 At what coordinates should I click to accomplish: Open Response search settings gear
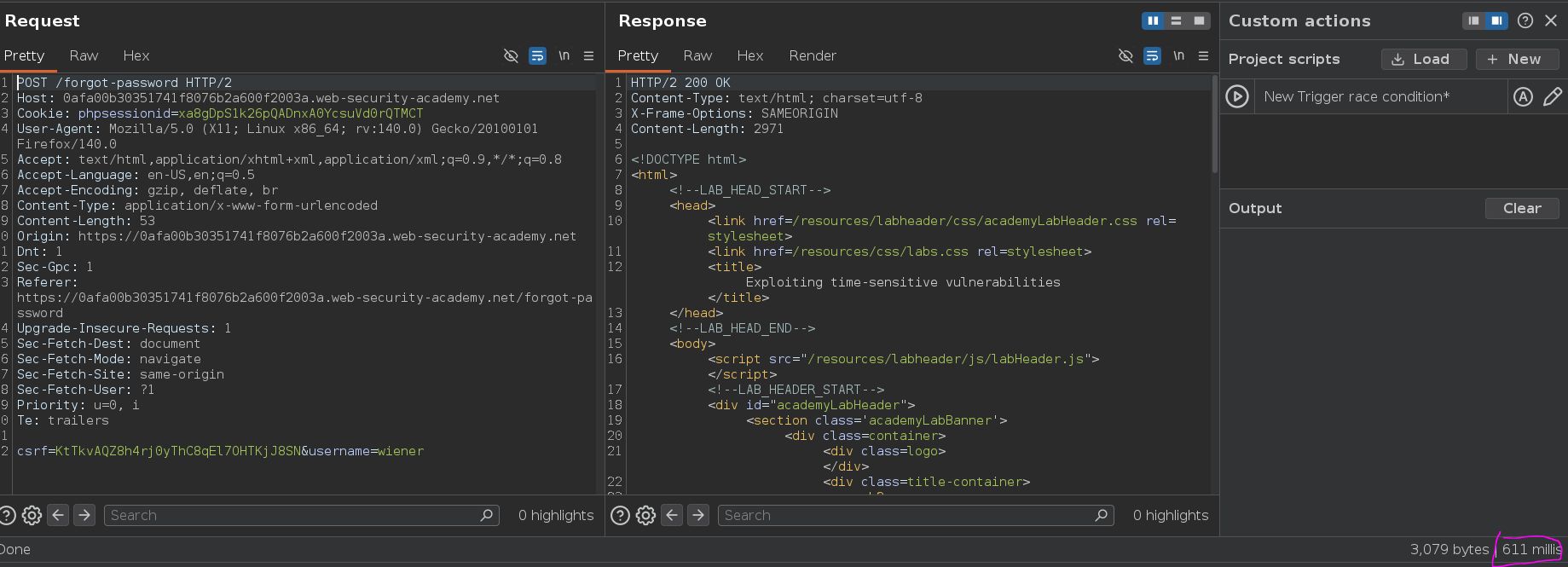(645, 515)
